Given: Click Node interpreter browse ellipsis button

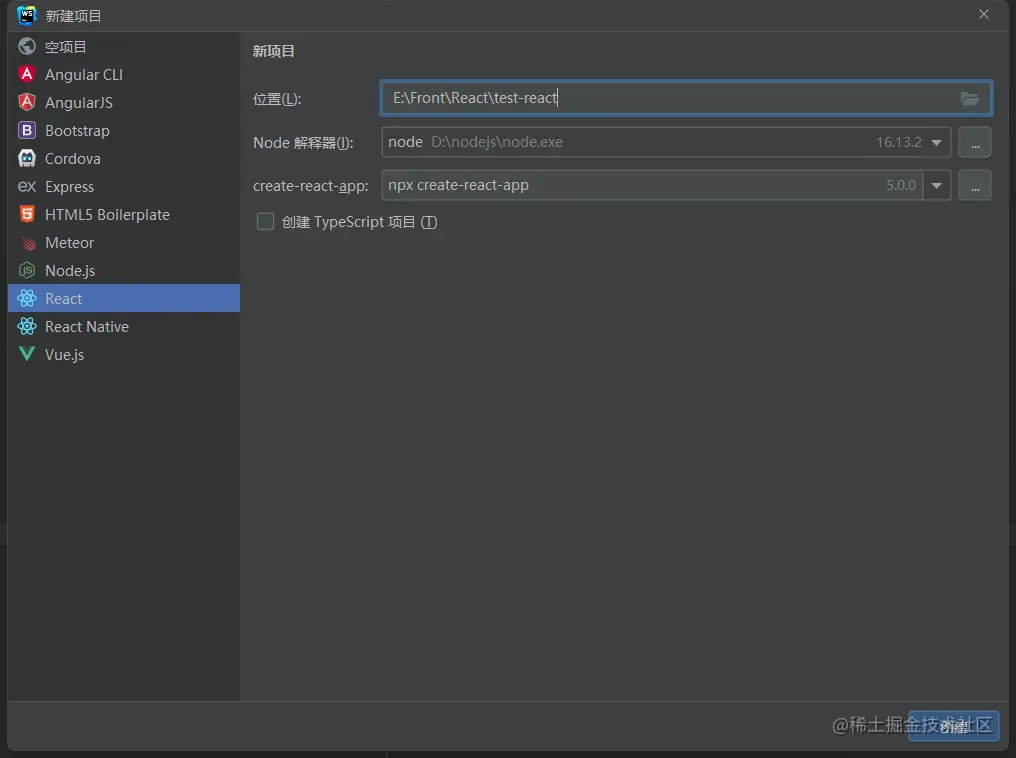Looking at the screenshot, I should 975,143.
